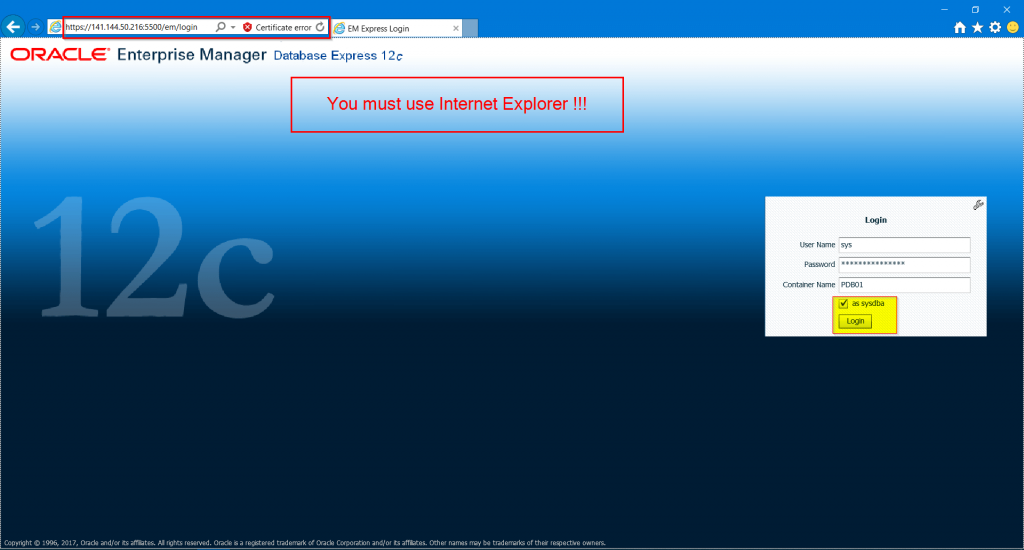
Task: Click the browser Forward arrow button
Action: pyautogui.click(x=36, y=27)
